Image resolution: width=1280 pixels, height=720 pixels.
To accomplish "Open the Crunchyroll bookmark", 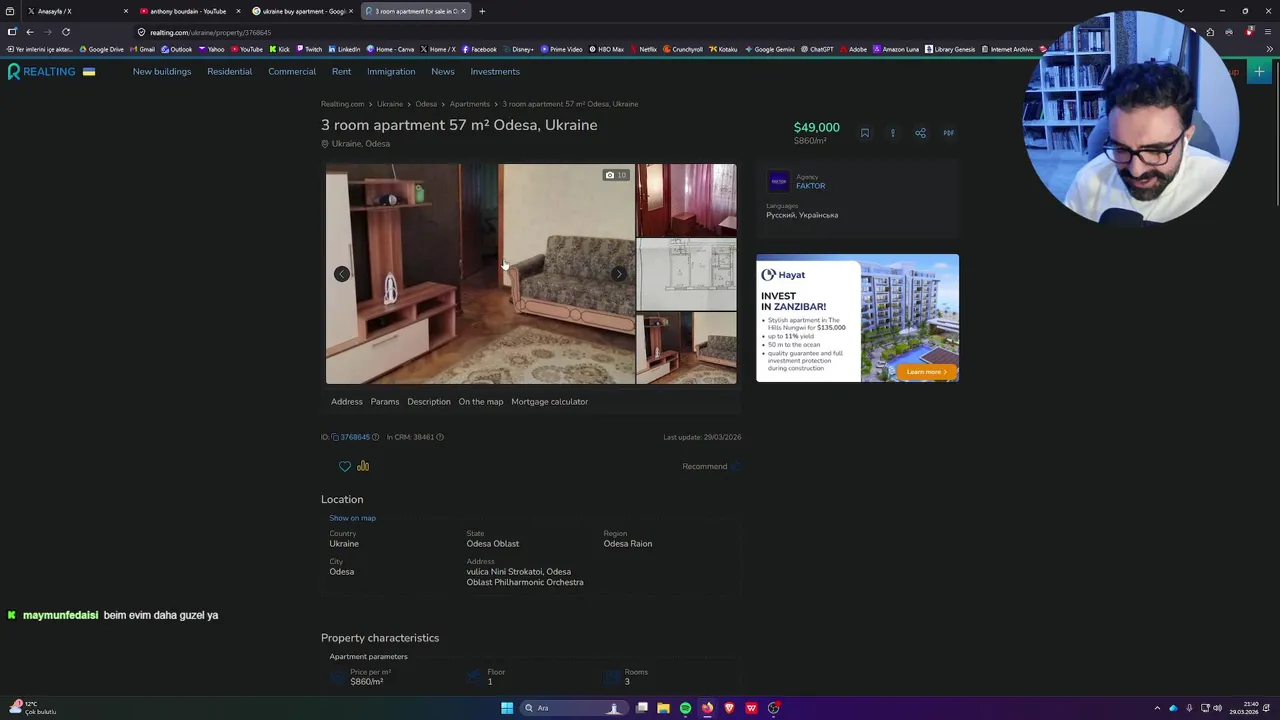I will tap(683, 49).
